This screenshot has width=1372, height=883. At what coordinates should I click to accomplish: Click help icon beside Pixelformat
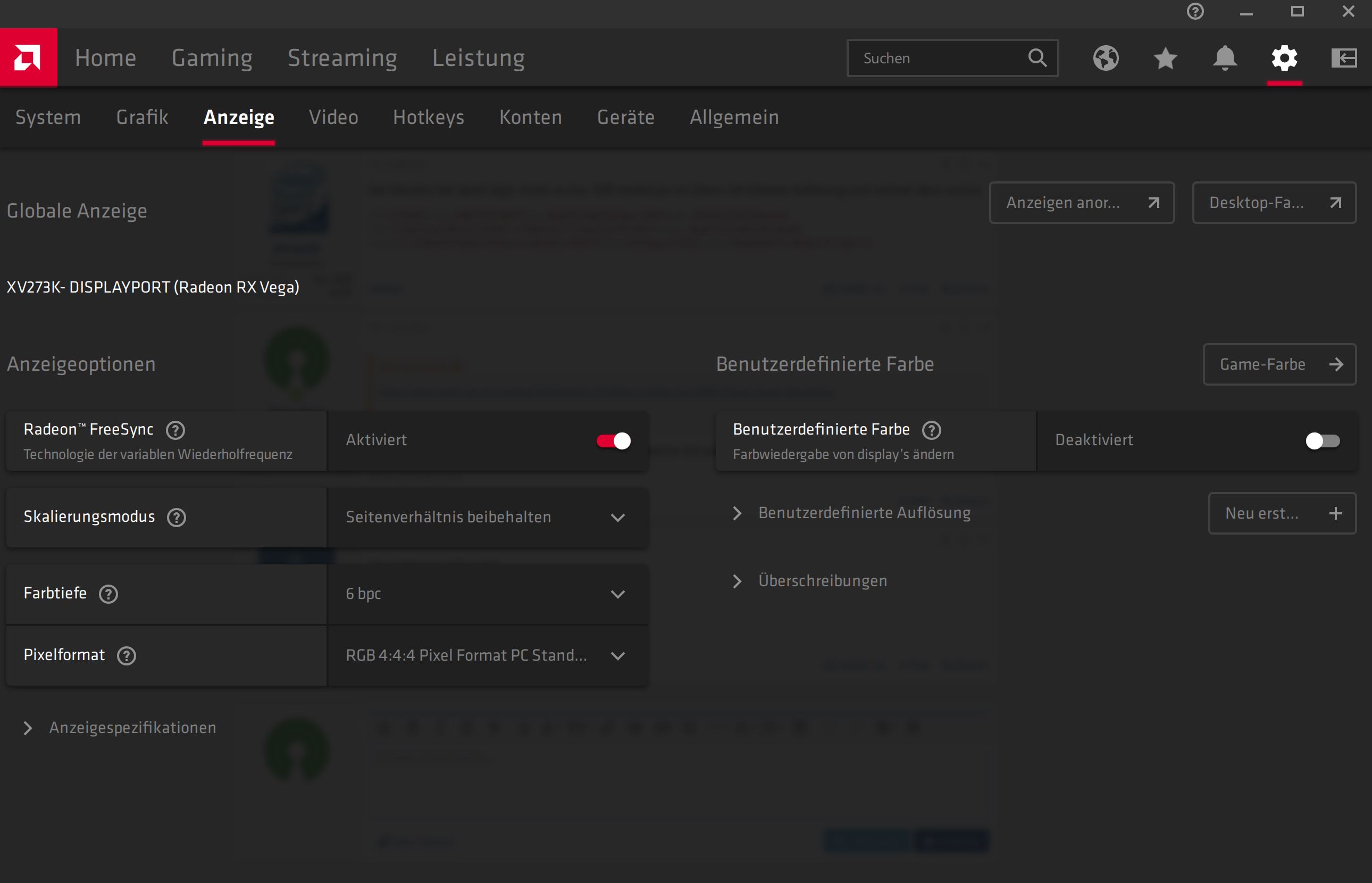pyautogui.click(x=126, y=655)
